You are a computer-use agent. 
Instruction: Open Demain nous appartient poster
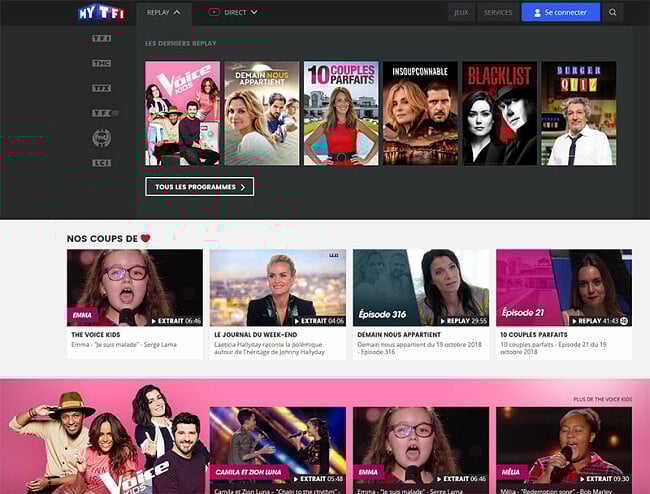262,113
